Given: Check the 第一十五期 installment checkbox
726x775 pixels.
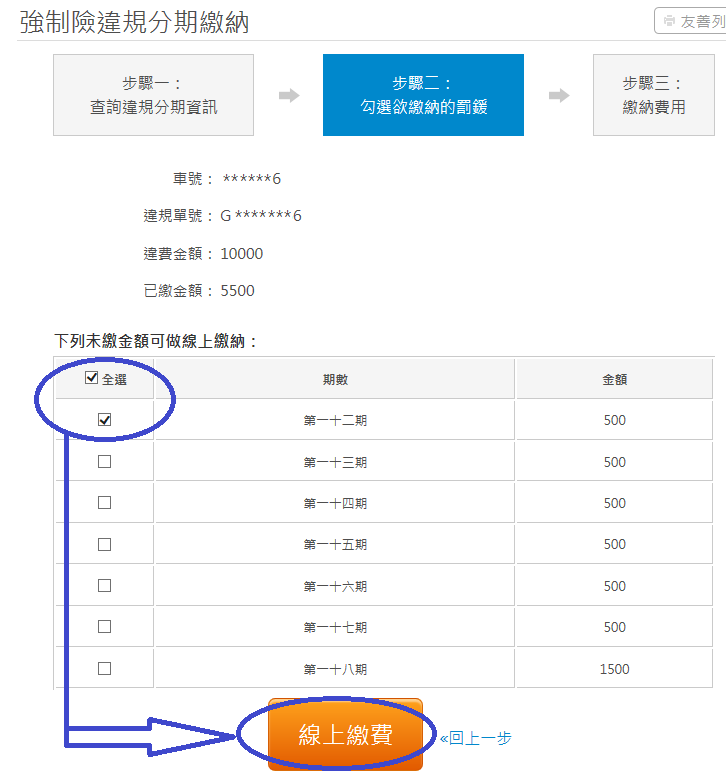Looking at the screenshot, I should (x=104, y=544).
